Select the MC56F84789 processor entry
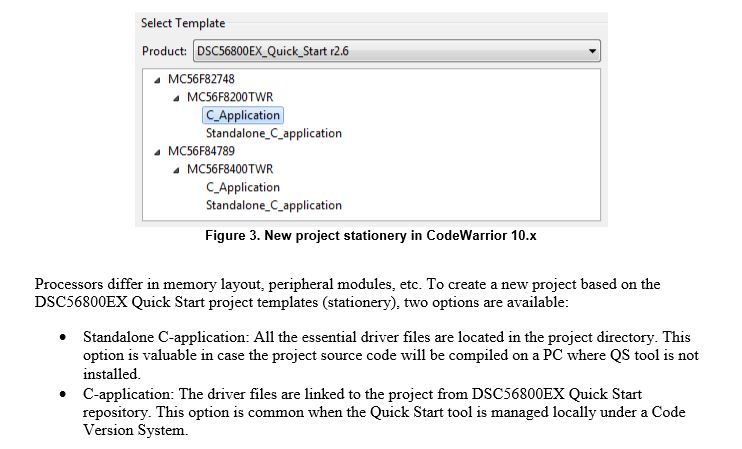 pos(201,151)
